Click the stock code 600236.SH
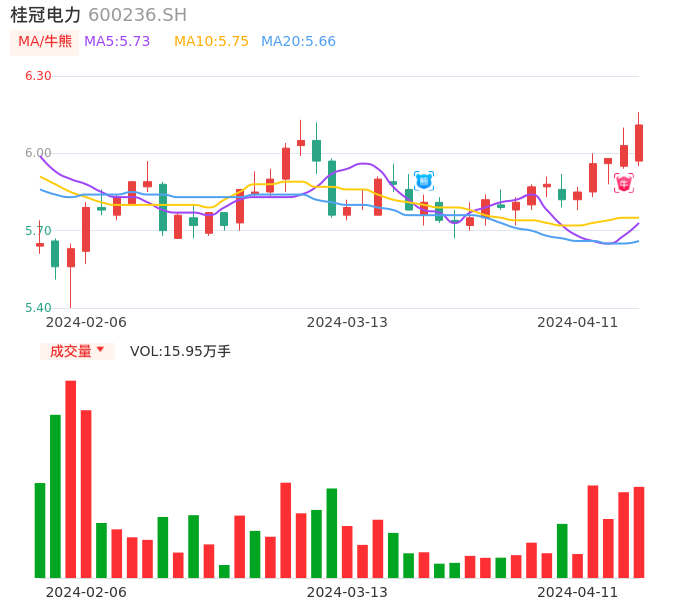Image resolution: width=686 pixels, height=606 pixels. point(137,15)
